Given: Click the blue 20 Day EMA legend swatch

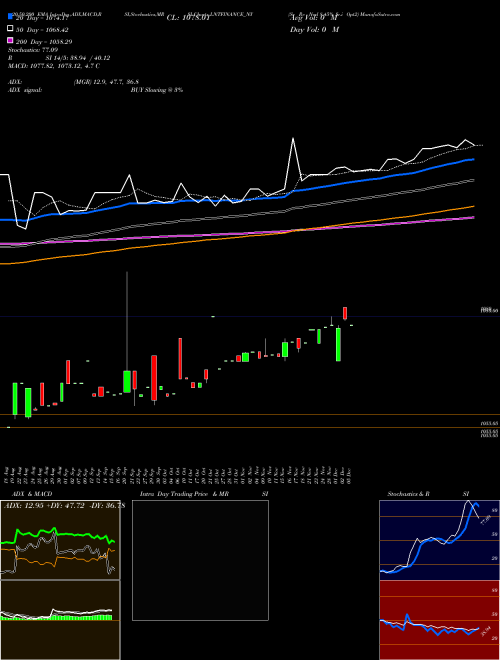Looking at the screenshot, I should [x=10, y=17].
